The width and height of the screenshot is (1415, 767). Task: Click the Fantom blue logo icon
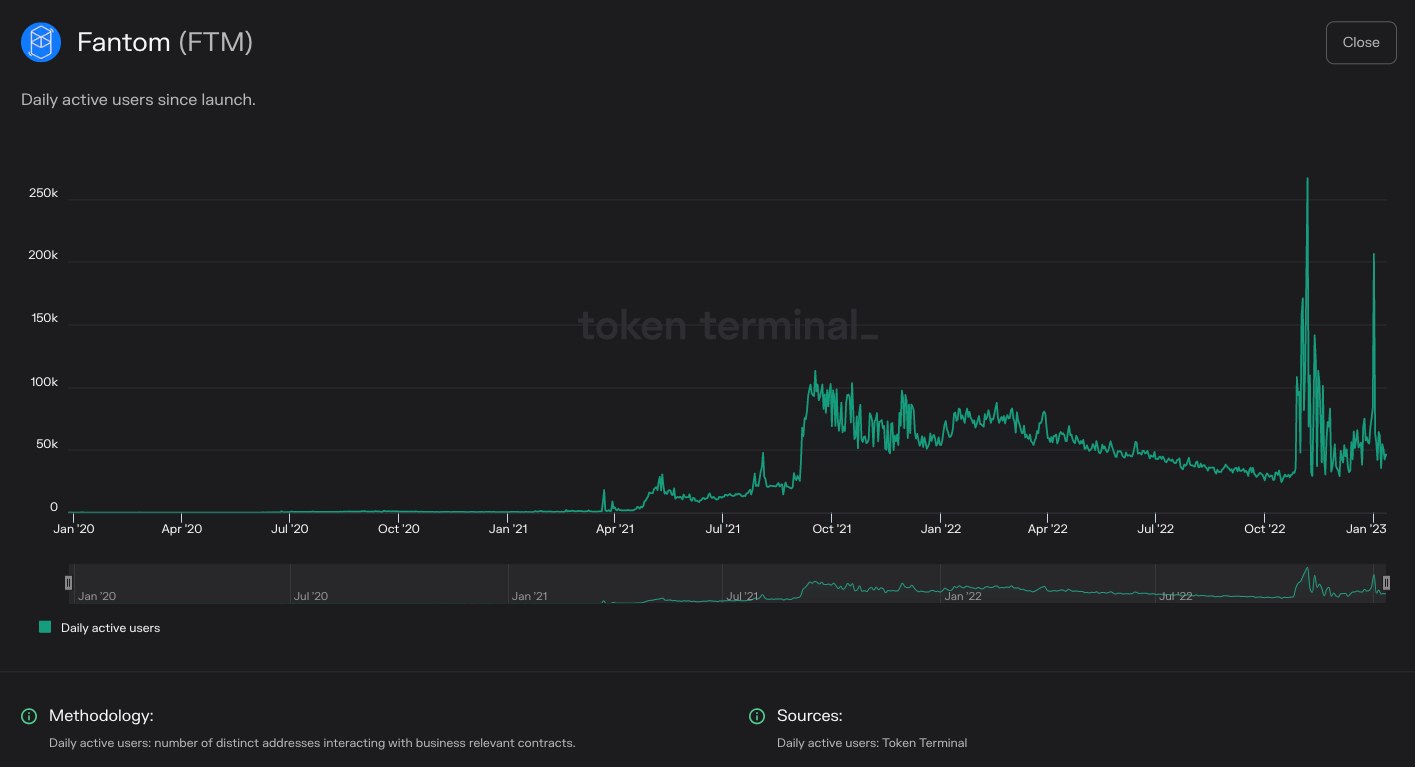(x=40, y=42)
